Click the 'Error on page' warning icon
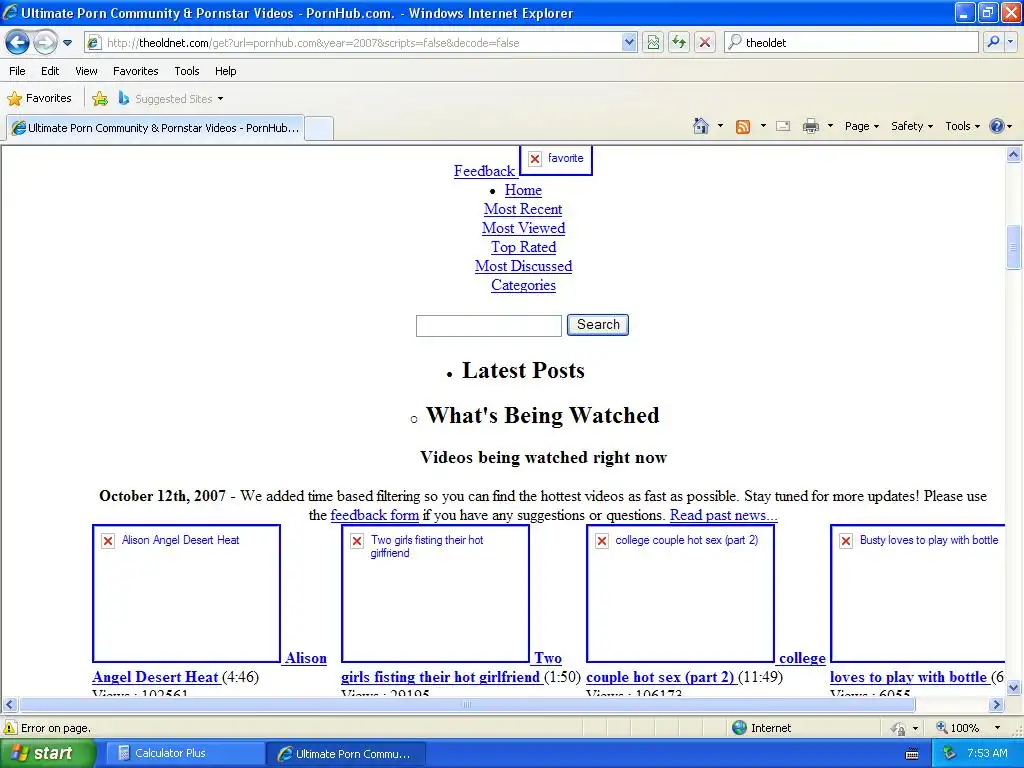Screen dimensions: 1024x768 pos(10,728)
